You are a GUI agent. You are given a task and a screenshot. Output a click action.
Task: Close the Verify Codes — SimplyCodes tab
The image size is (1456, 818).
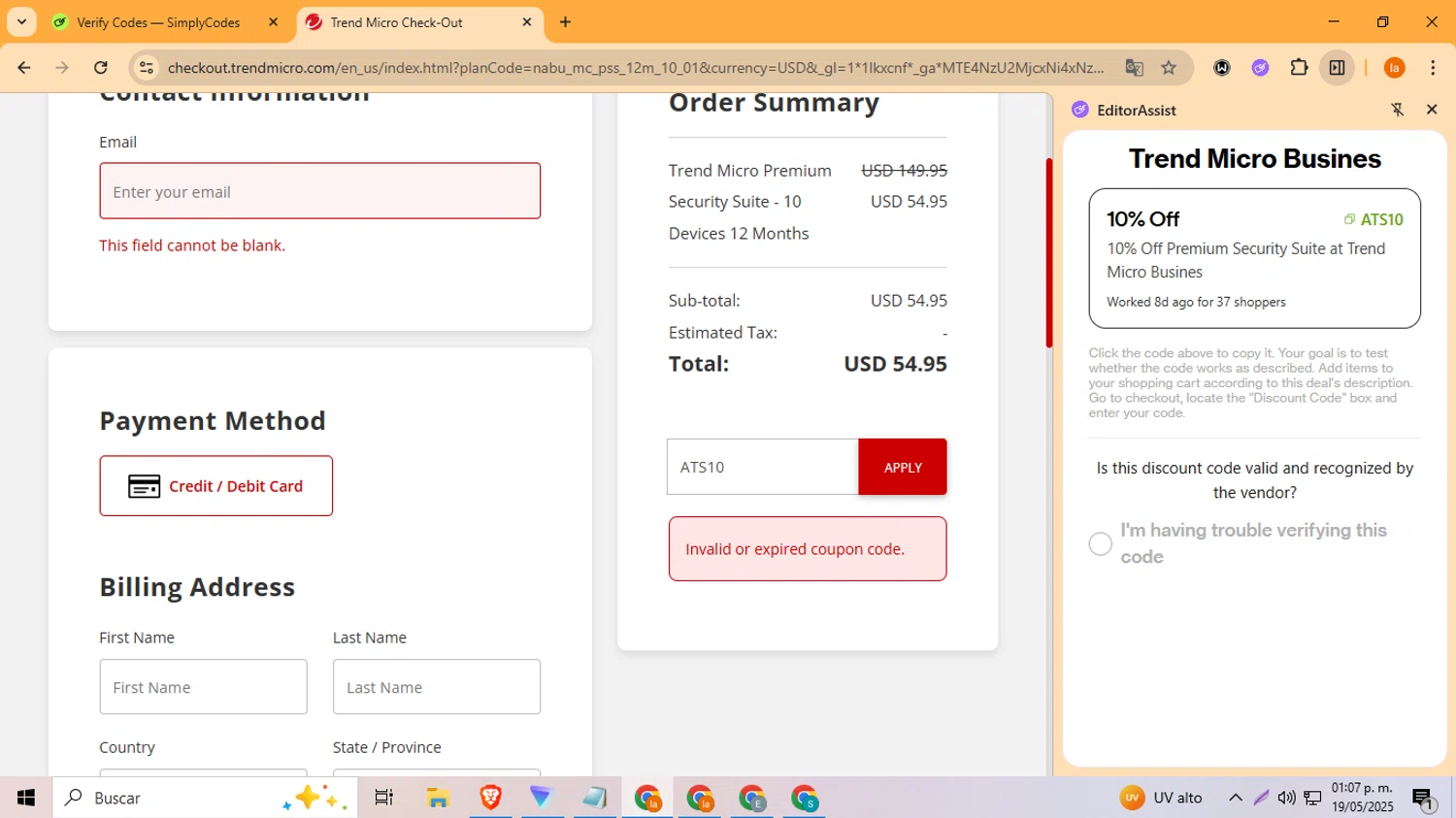[x=273, y=22]
